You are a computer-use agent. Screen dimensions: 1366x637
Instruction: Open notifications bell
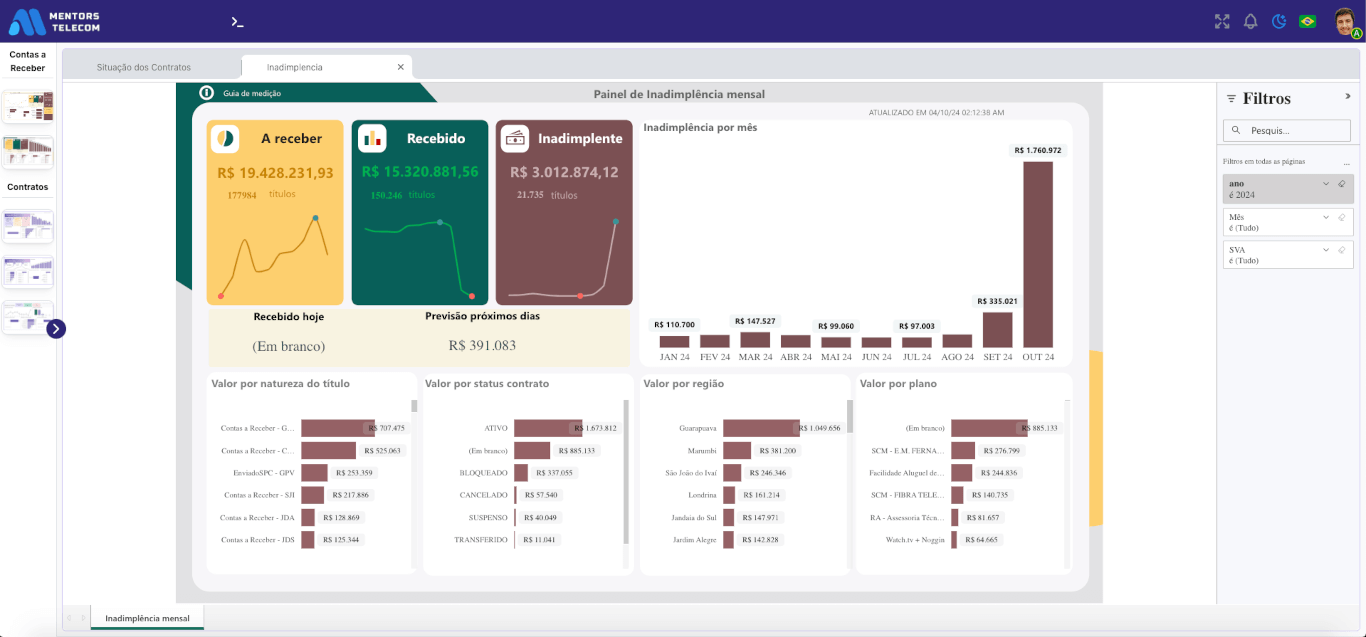(x=1250, y=21)
